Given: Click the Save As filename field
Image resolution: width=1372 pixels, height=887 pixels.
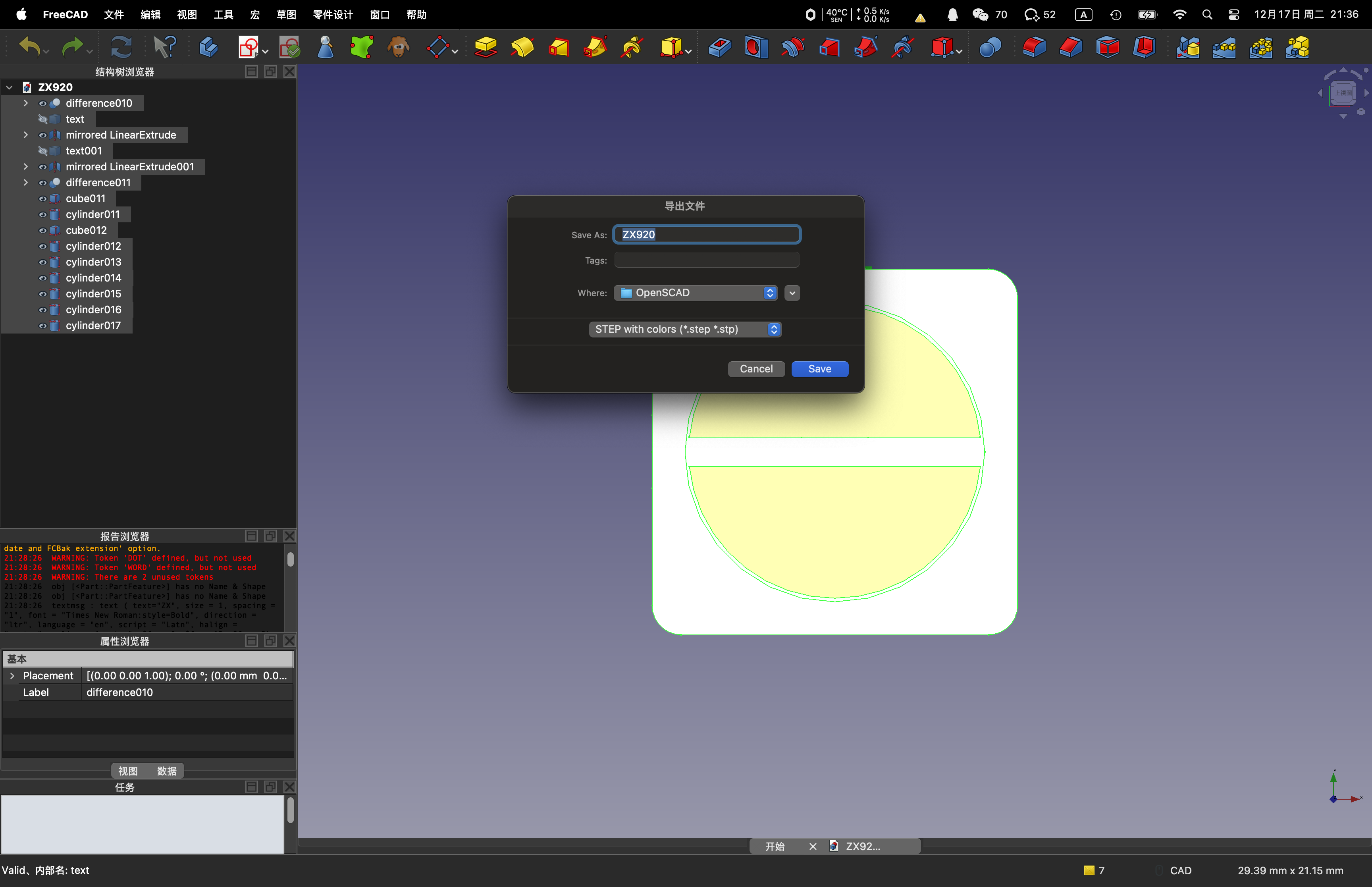Looking at the screenshot, I should coord(706,234).
